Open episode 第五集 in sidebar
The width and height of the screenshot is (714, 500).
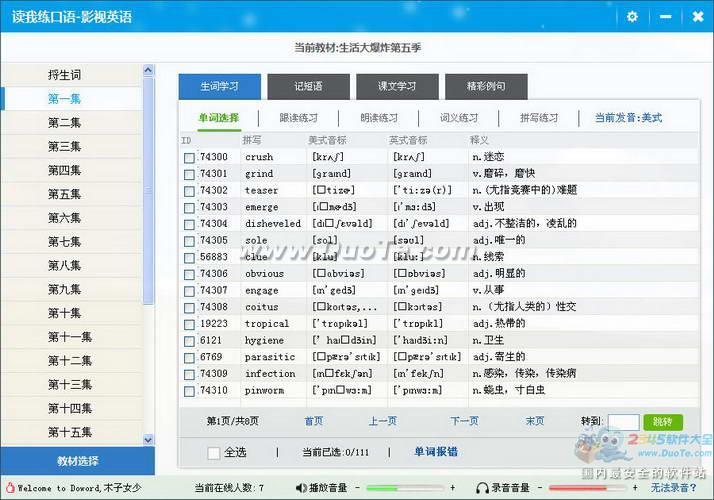coord(72,194)
